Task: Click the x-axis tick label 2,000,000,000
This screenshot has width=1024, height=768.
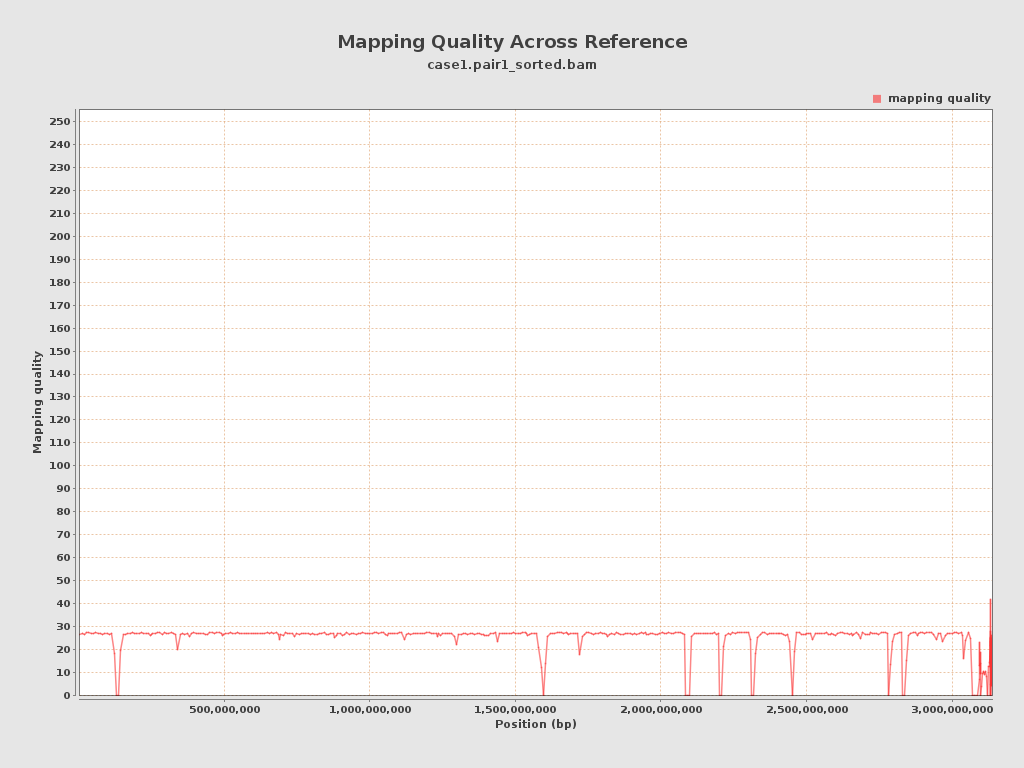Action: click(661, 709)
